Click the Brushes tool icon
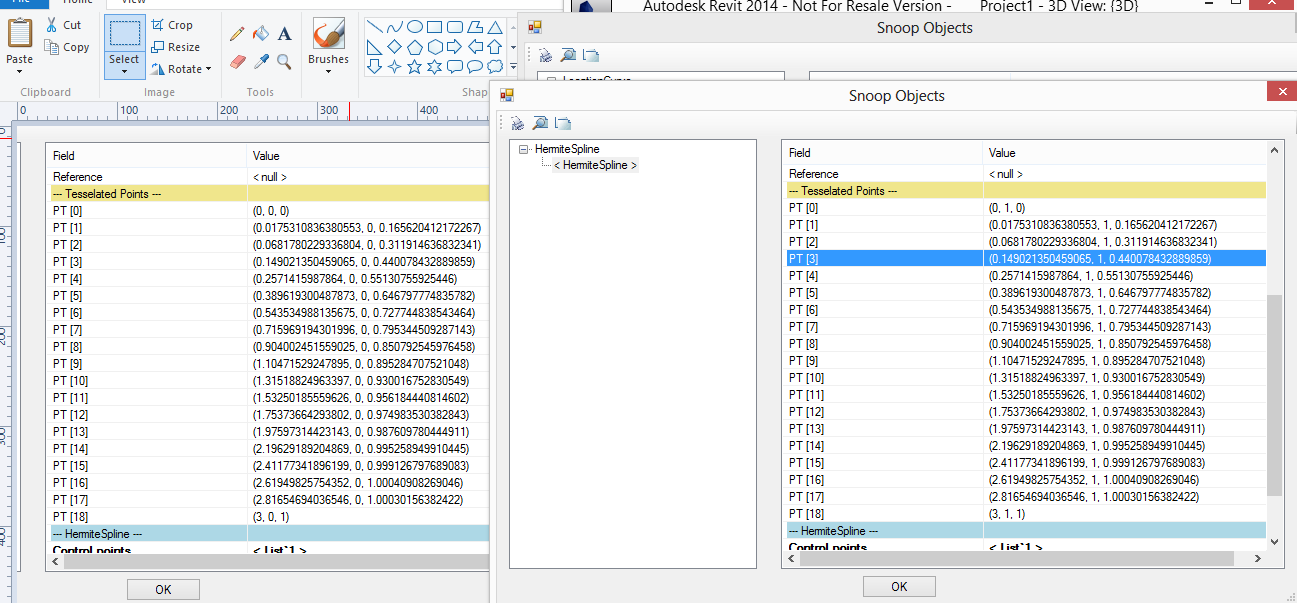 coord(328,35)
